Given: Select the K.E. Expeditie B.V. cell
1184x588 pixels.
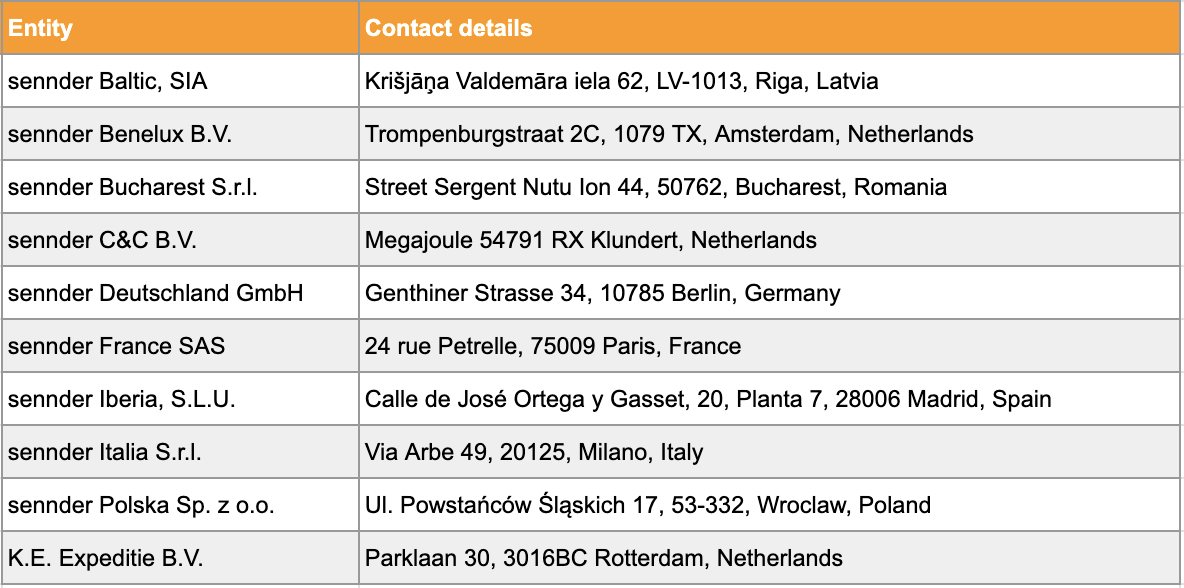Looking at the screenshot, I should coord(180,557).
